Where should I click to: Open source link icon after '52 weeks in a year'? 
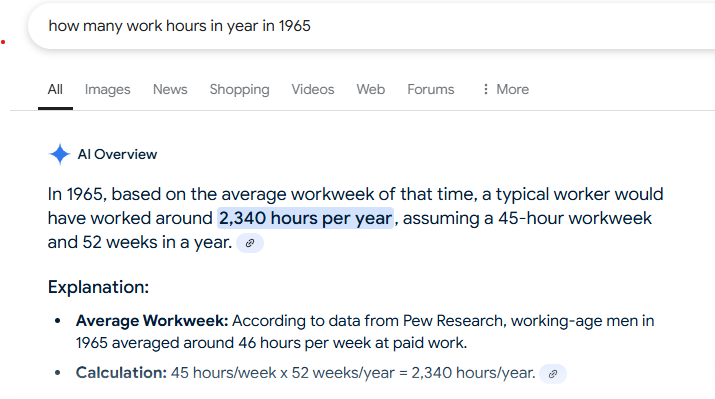click(250, 243)
